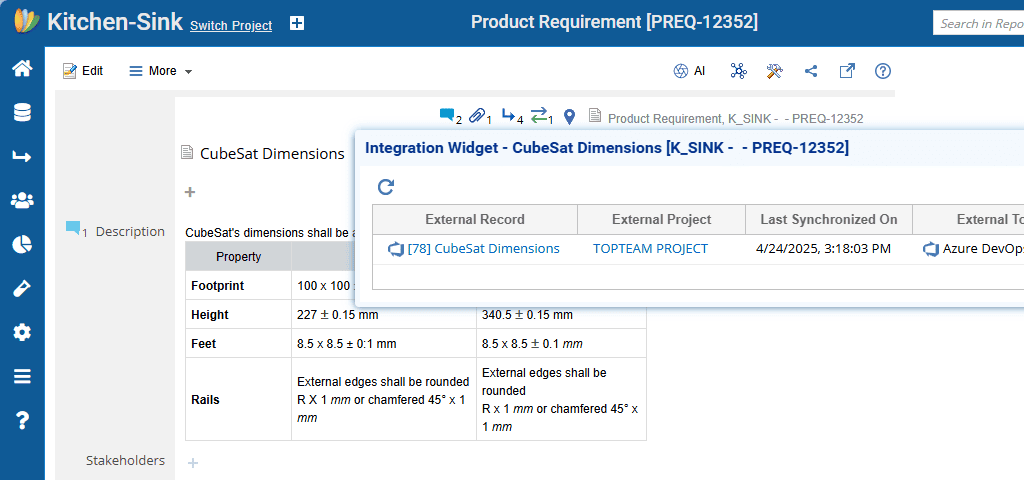This screenshot has width=1024, height=480.
Task: Open the hammer and wrench tools icon
Action: (x=774, y=71)
